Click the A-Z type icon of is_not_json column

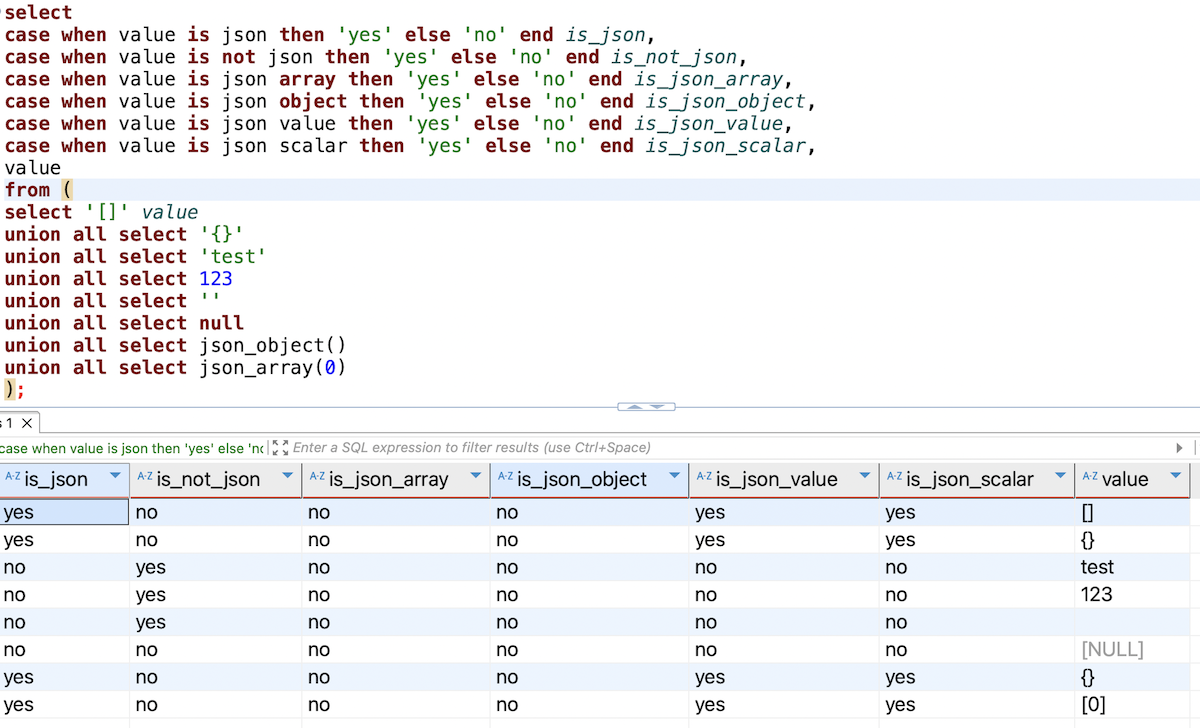[145, 478]
